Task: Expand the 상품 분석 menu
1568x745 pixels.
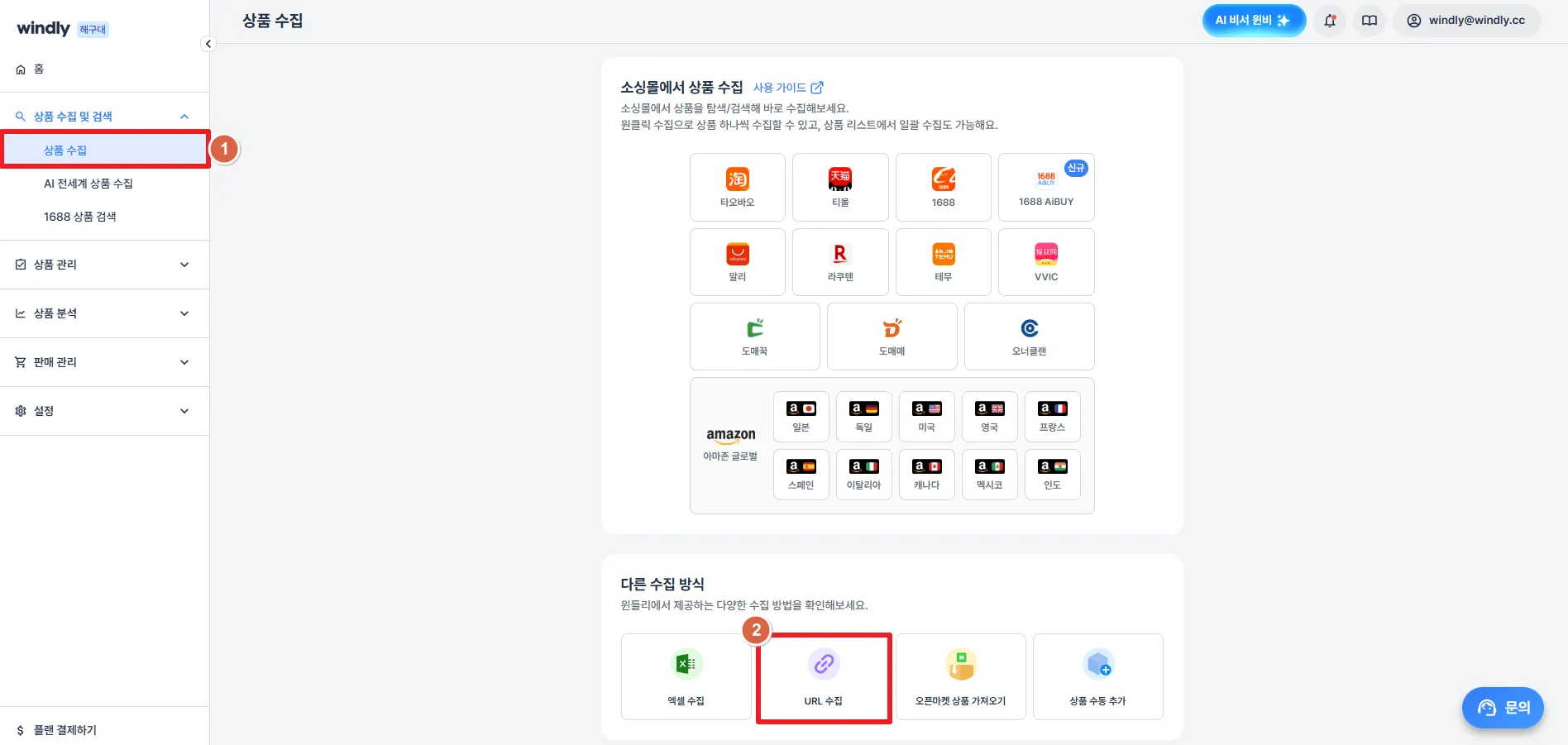Action: (x=104, y=313)
